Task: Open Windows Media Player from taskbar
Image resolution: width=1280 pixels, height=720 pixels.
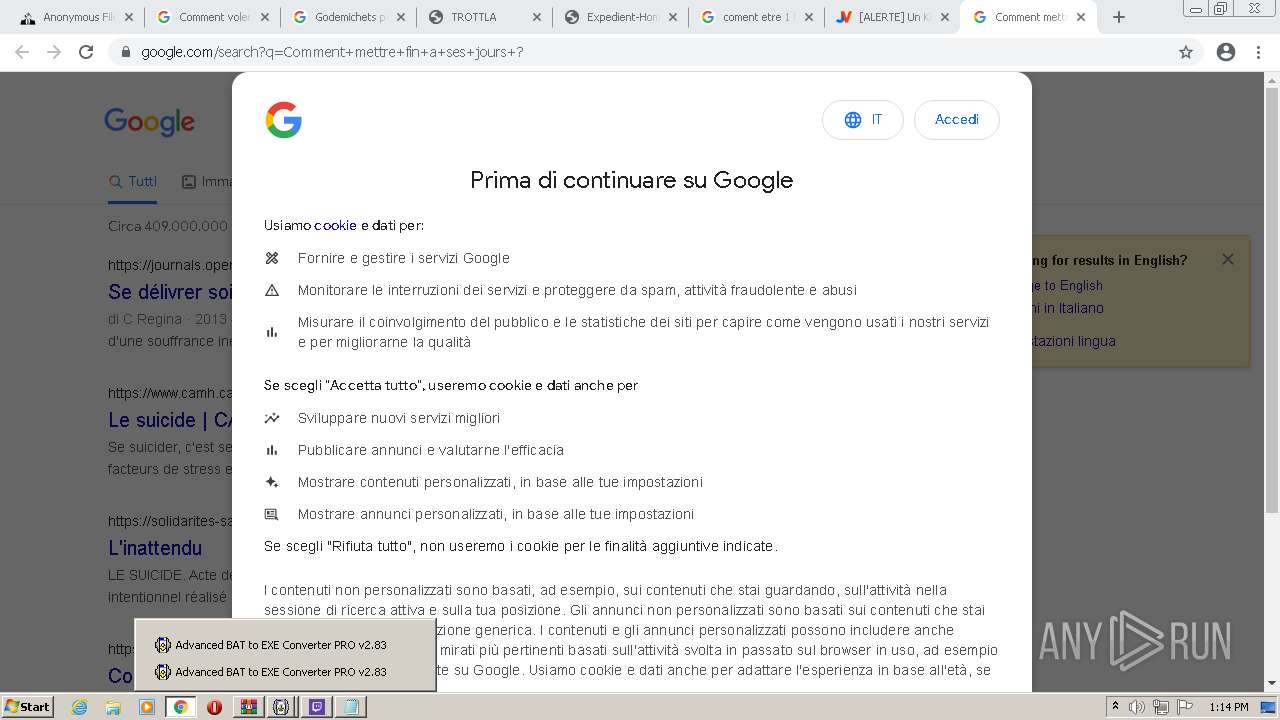Action: [x=147, y=707]
